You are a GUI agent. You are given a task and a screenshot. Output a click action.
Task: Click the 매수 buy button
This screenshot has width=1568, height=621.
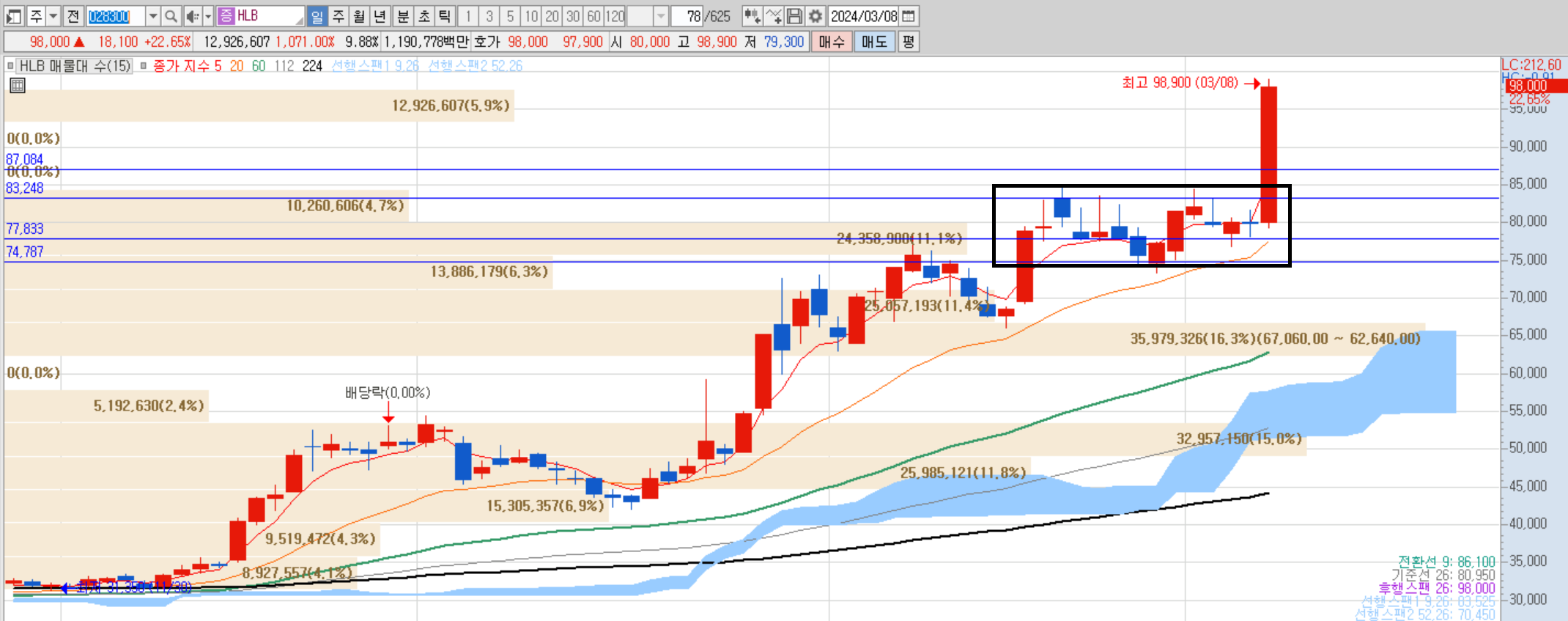(x=832, y=42)
